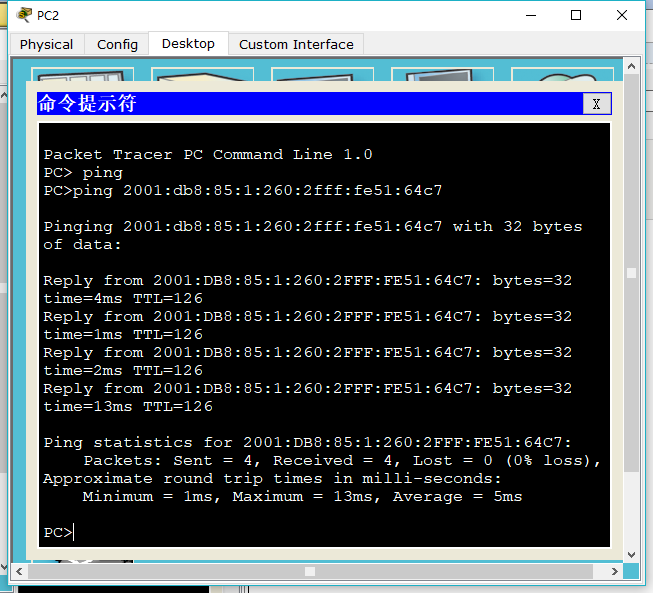Click the 'time=13ms TTL=126' reply line

tap(128, 406)
